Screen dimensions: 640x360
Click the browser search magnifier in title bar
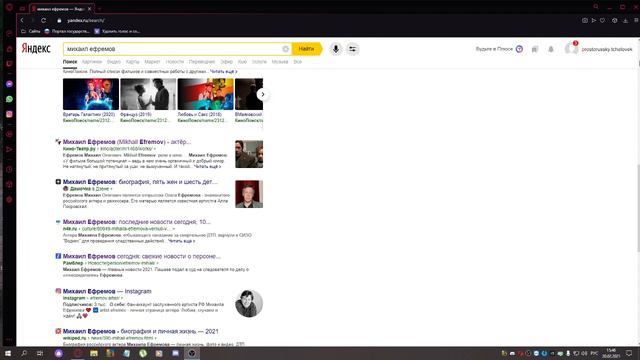pos(596,7)
